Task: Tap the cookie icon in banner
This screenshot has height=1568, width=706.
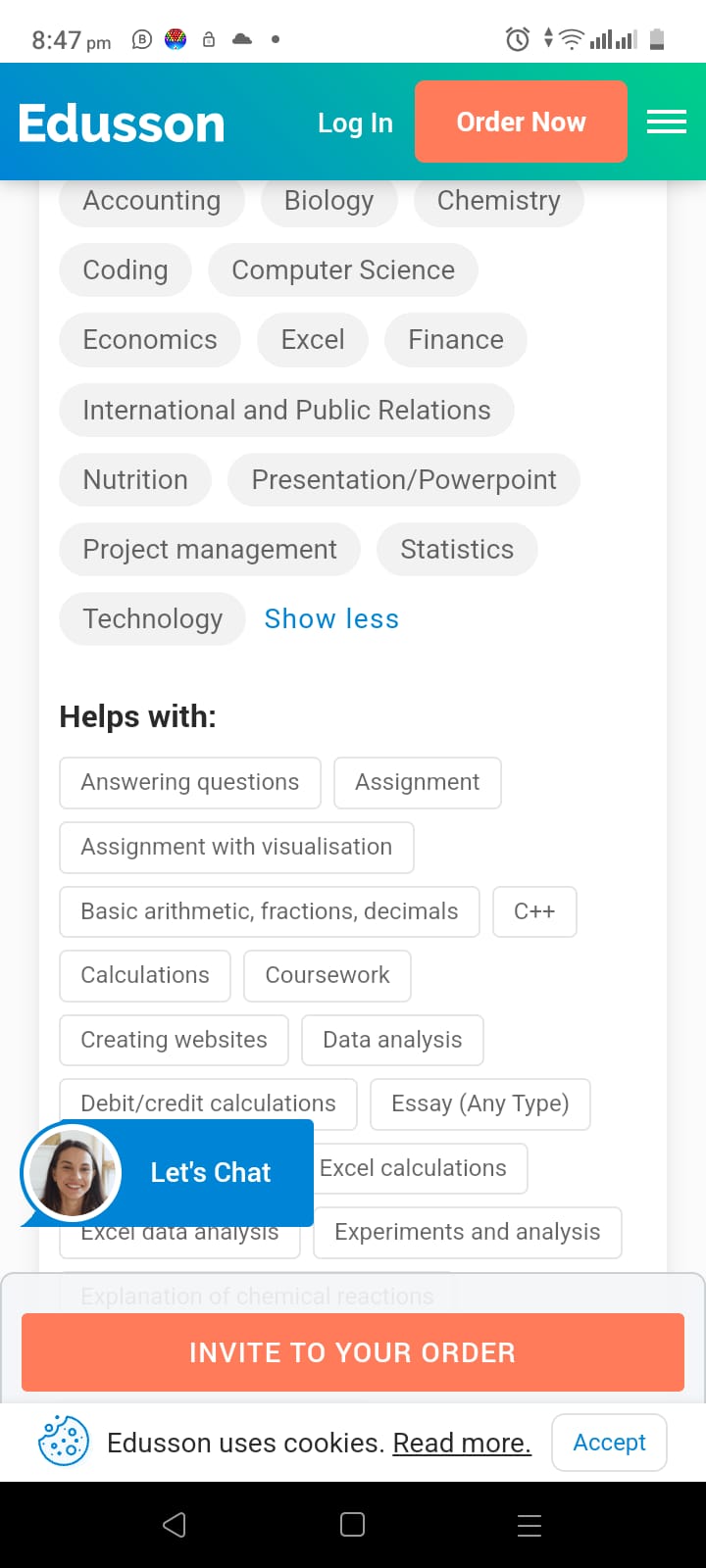Action: [x=63, y=1442]
